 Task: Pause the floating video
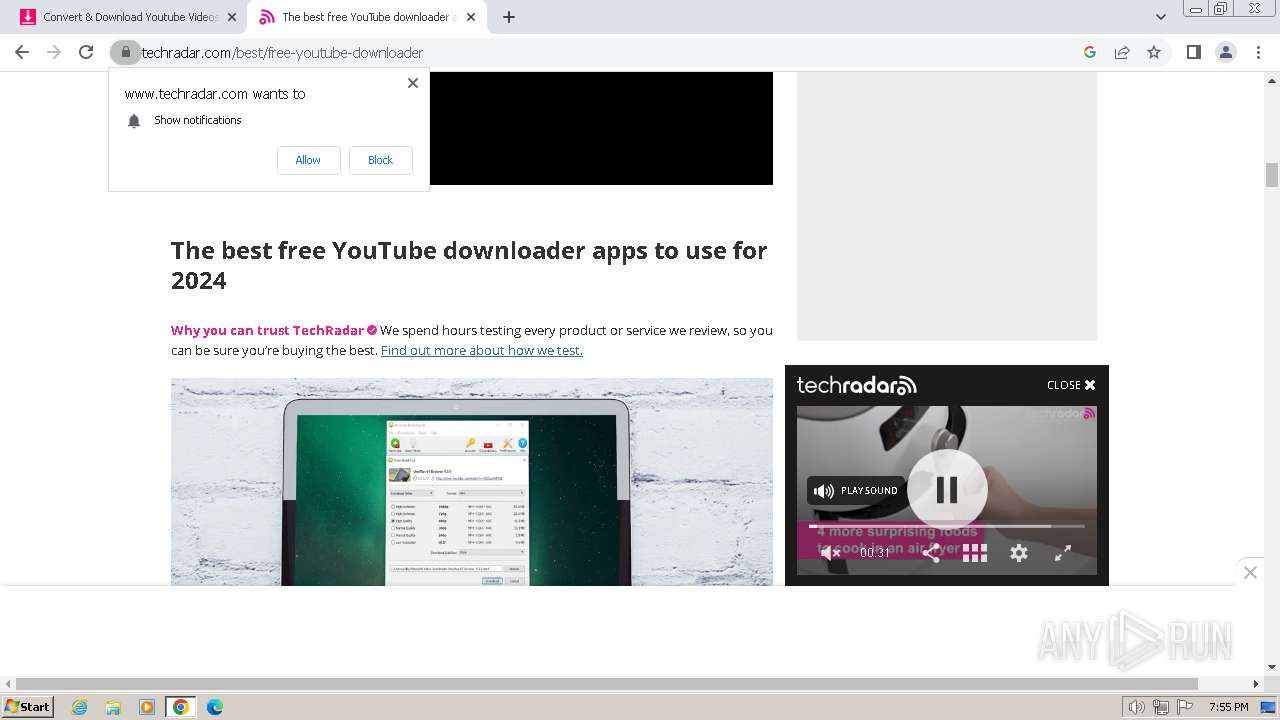[x=947, y=490]
